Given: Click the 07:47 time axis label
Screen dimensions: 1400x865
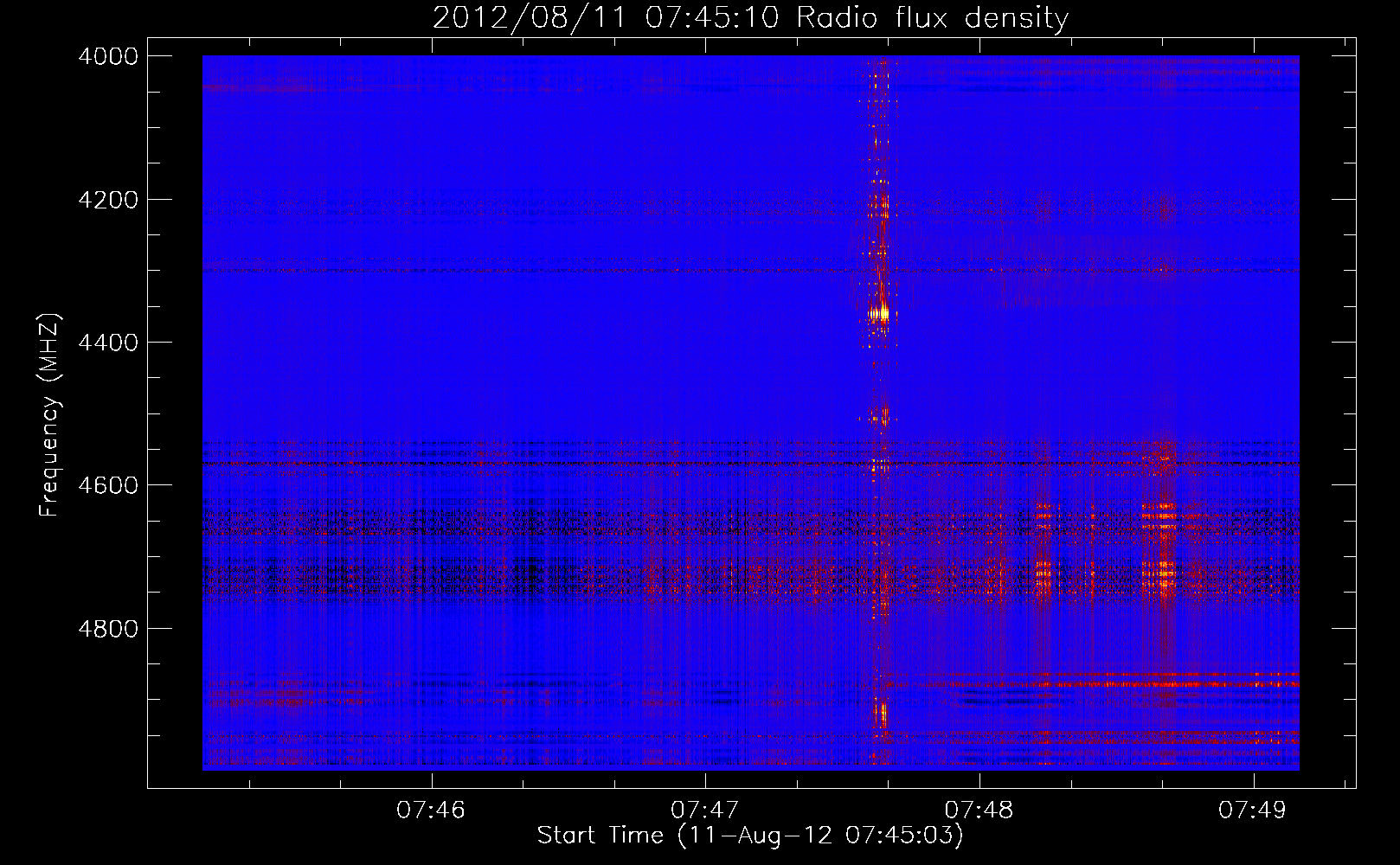Looking at the screenshot, I should 705,810.
